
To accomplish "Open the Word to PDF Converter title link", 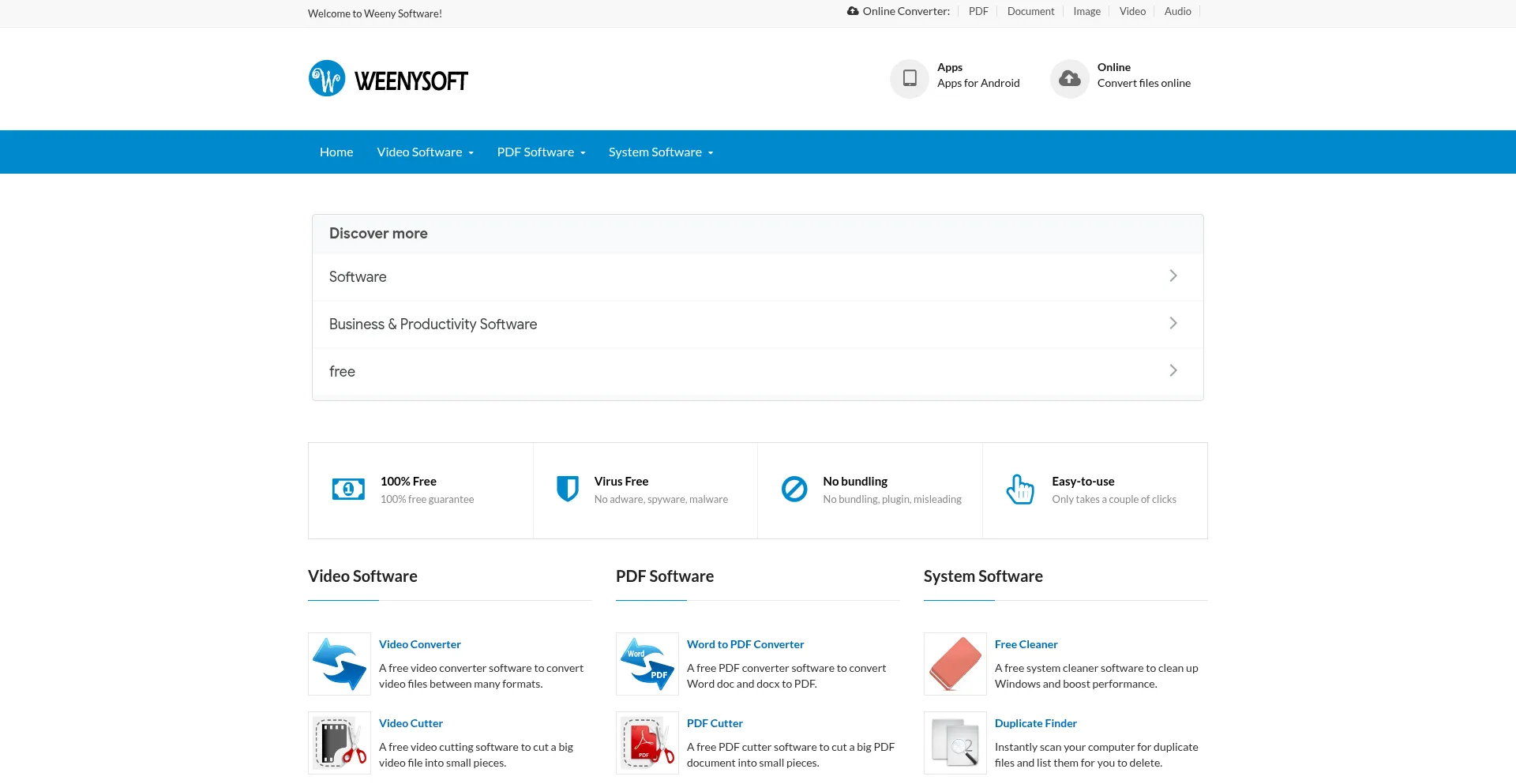I will (x=745, y=644).
